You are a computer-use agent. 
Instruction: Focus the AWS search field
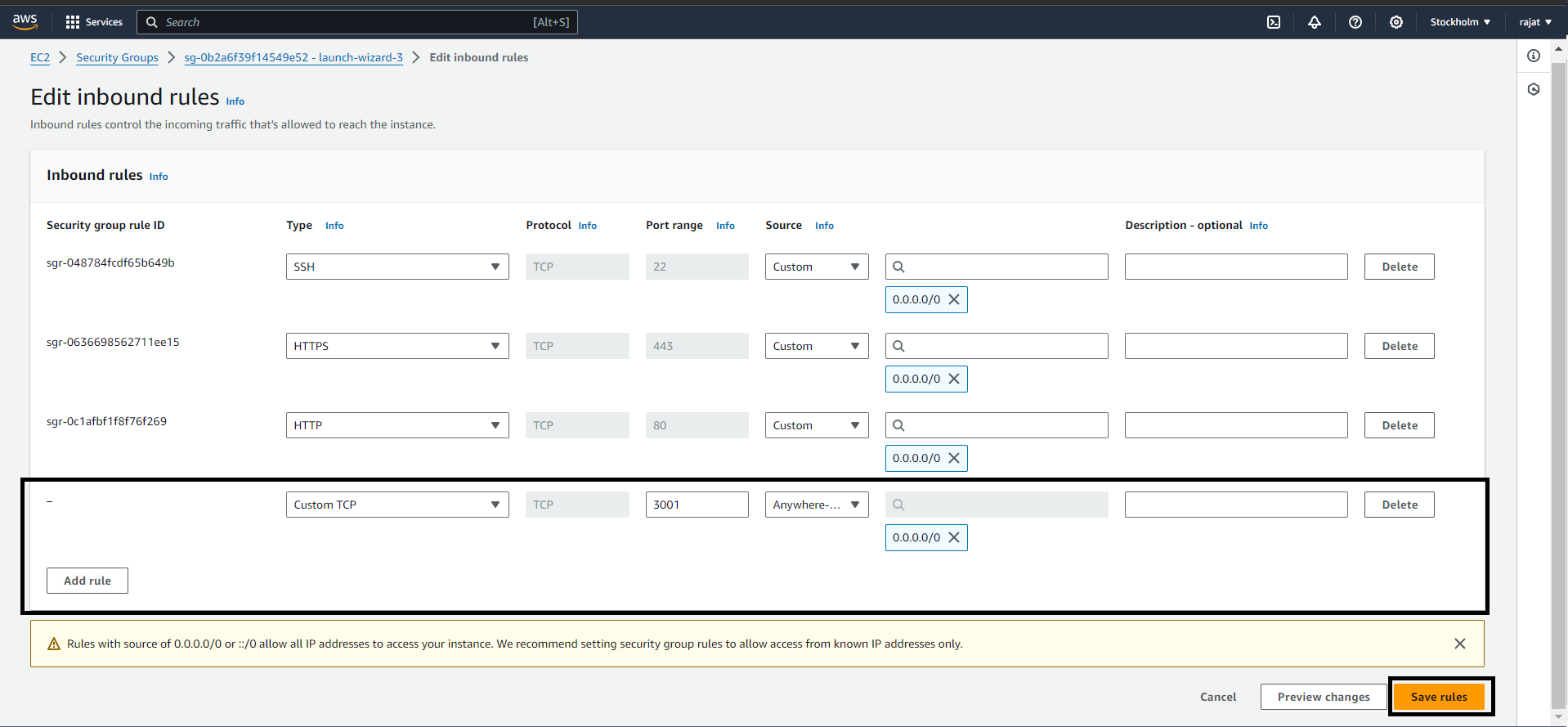(x=357, y=22)
